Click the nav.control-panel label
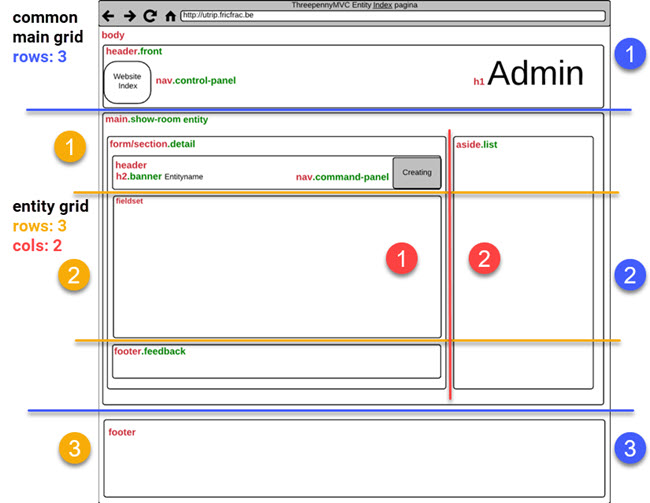This screenshot has width=650, height=503. pos(196,80)
